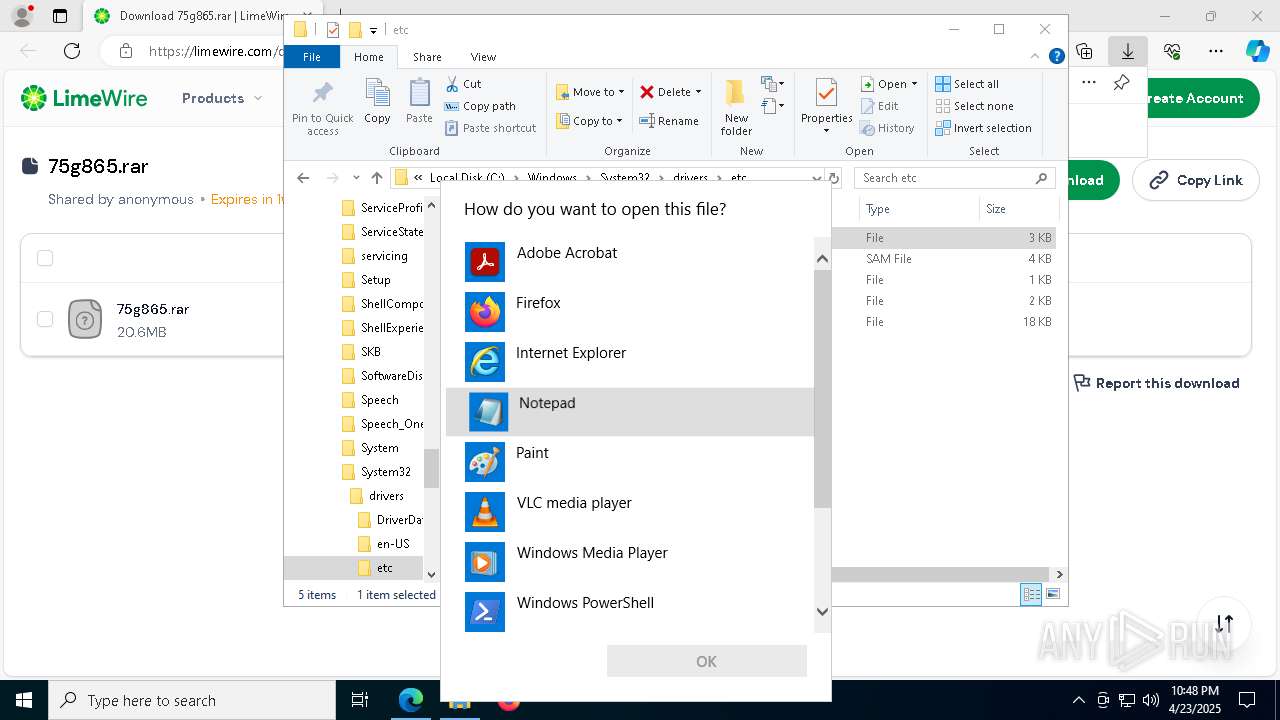Open the Windows Start menu
This screenshot has height=720, width=1280.
[23, 700]
